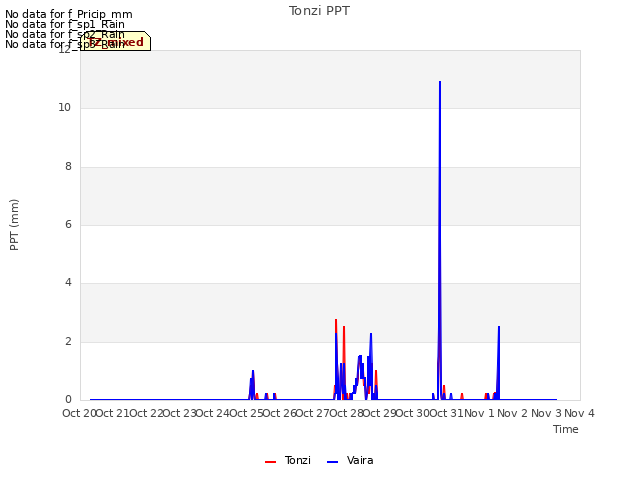Screen dimensions: 640x480
Task: Click the TZ_mixed annotation label
Action: point(116,42)
